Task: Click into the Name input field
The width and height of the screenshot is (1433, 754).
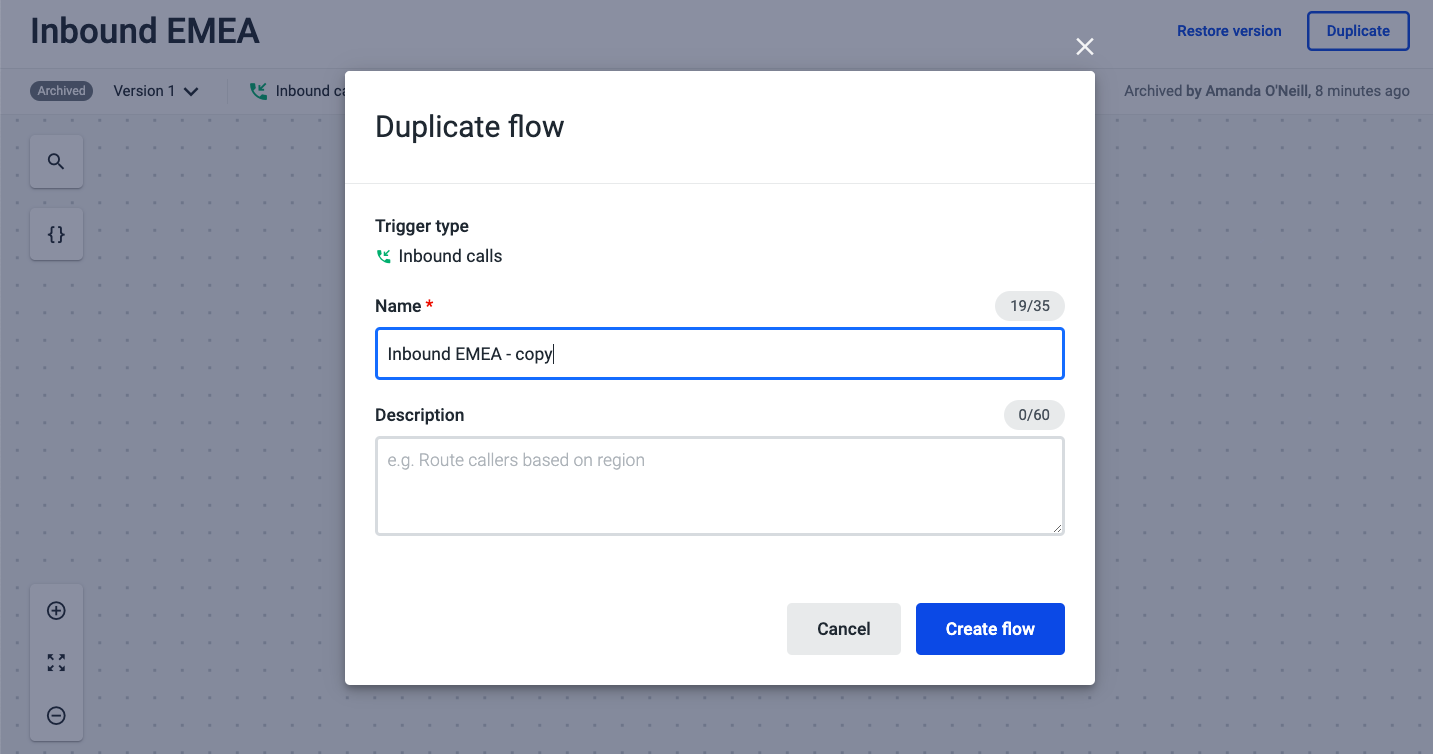Action: click(x=720, y=354)
